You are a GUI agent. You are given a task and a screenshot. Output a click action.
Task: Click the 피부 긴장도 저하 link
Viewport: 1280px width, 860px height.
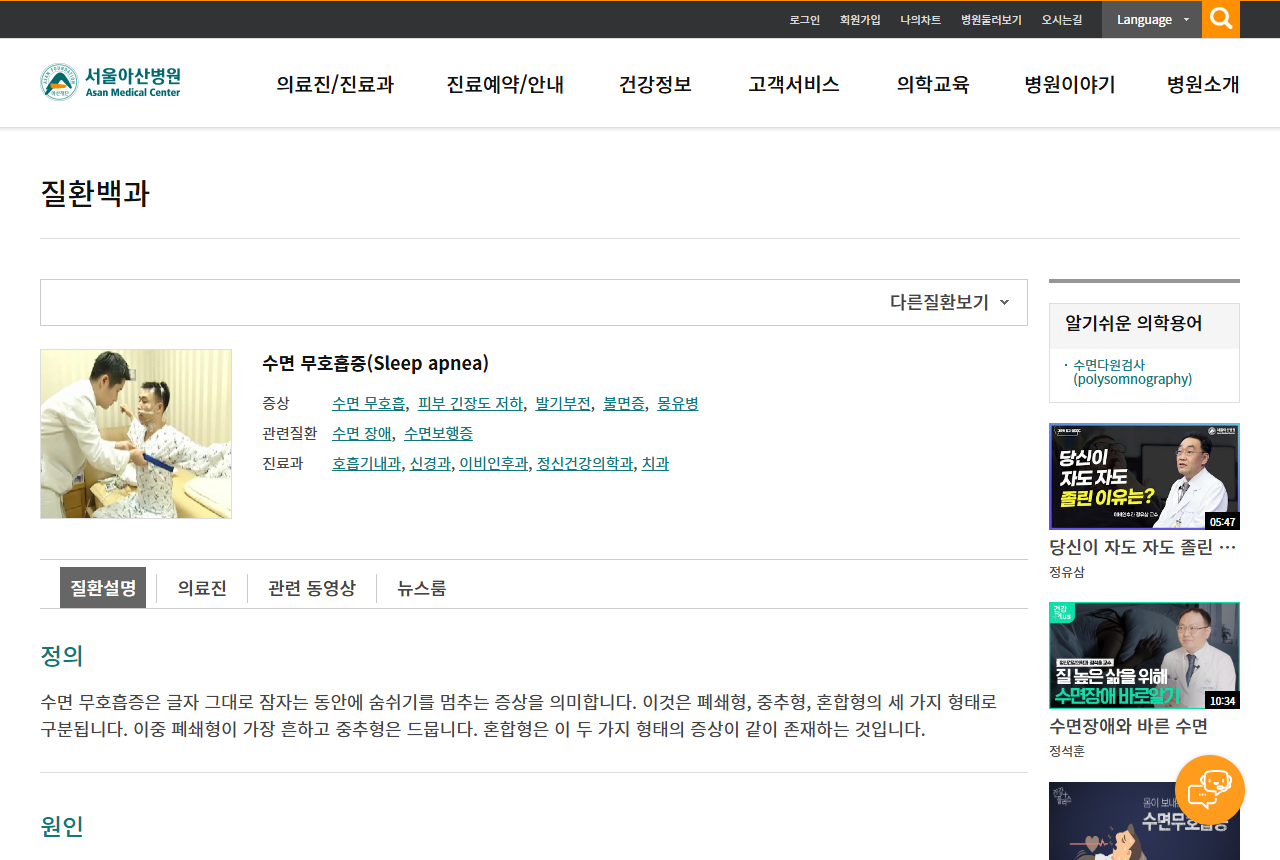coord(470,404)
